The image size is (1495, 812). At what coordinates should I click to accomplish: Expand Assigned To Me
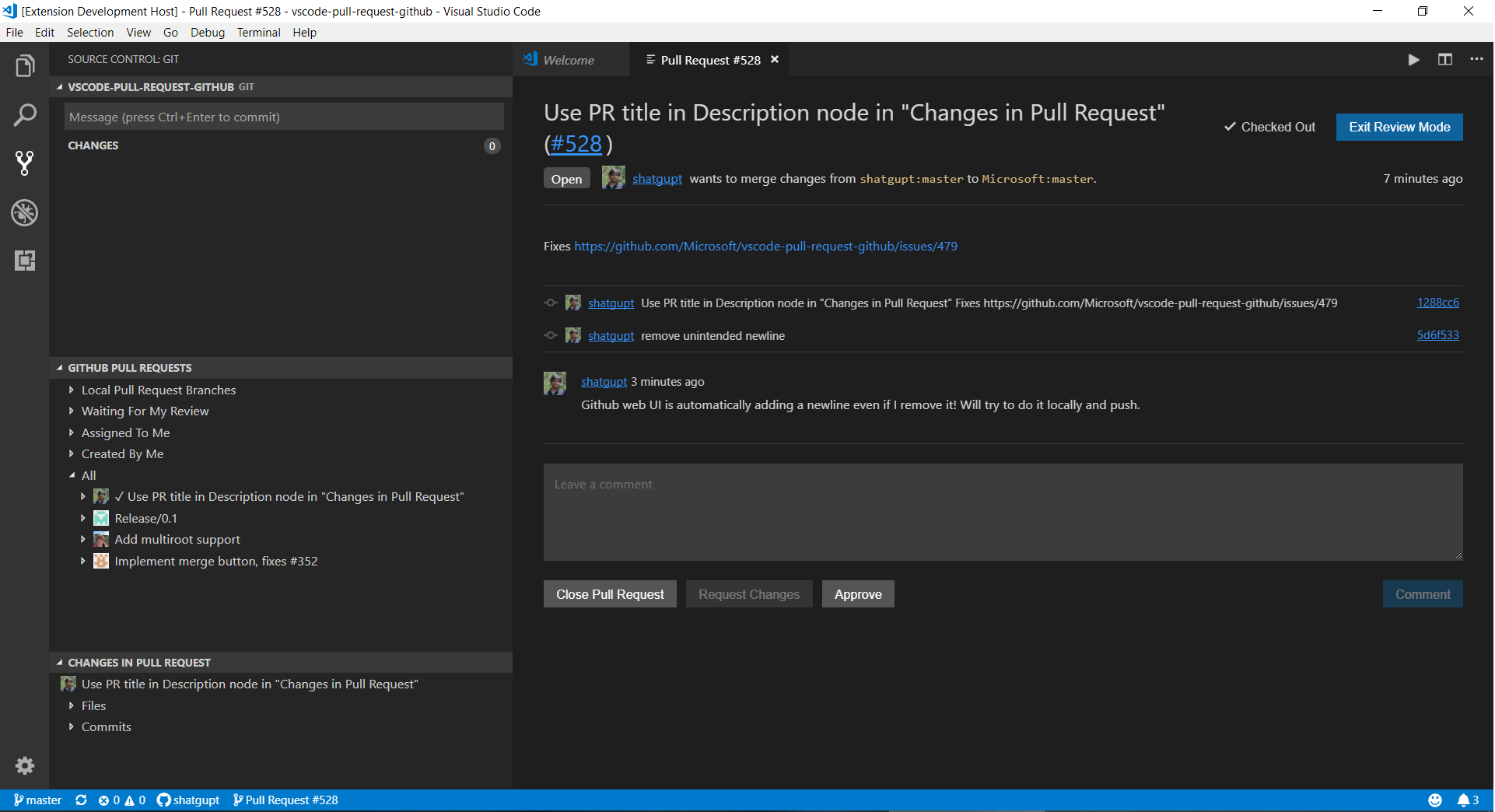[x=72, y=432]
